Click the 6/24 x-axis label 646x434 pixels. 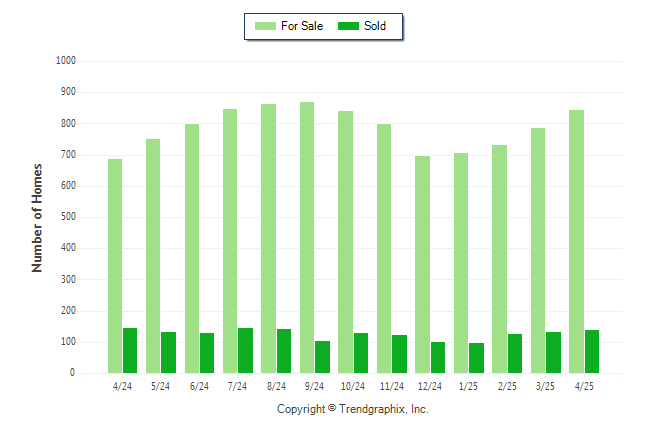(199, 386)
